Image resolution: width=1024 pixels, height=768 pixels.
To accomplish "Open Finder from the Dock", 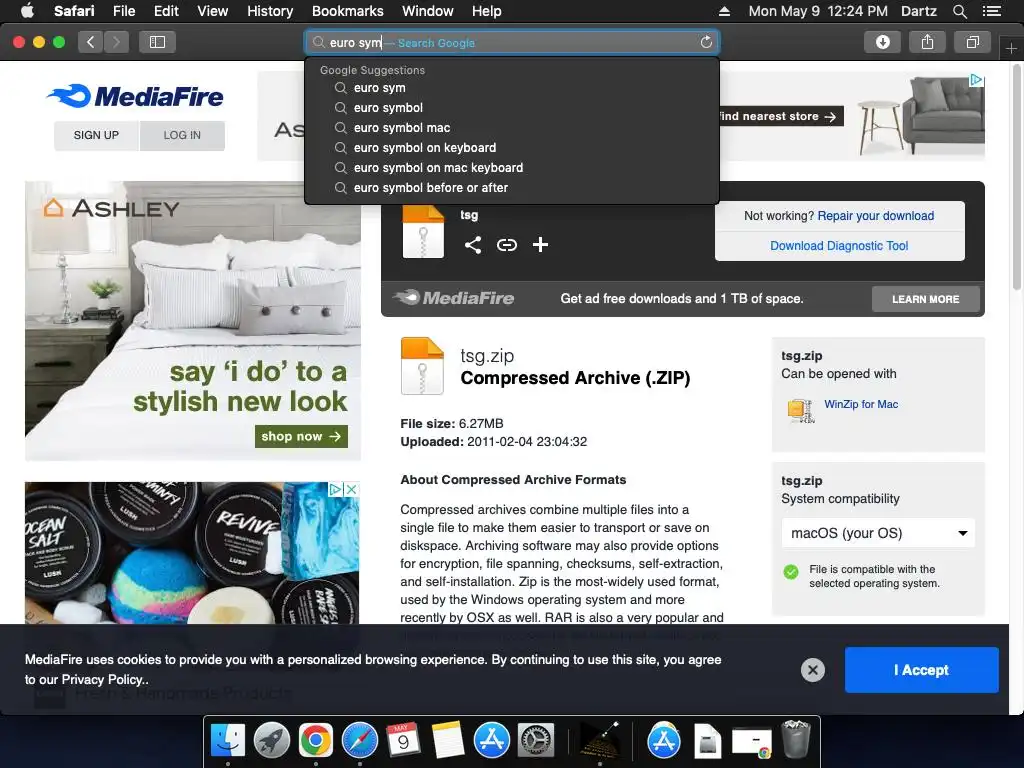I will [227, 740].
